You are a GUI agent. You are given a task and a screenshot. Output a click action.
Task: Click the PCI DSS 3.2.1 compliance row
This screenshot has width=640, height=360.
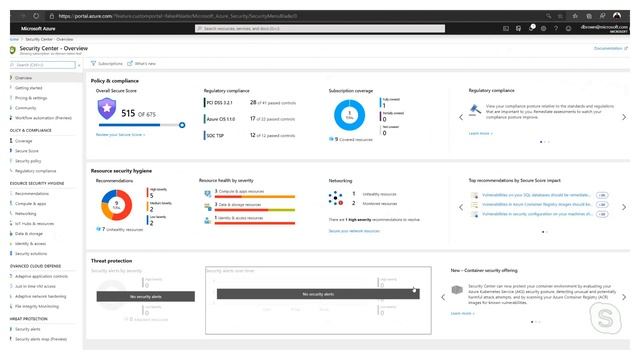250,103
